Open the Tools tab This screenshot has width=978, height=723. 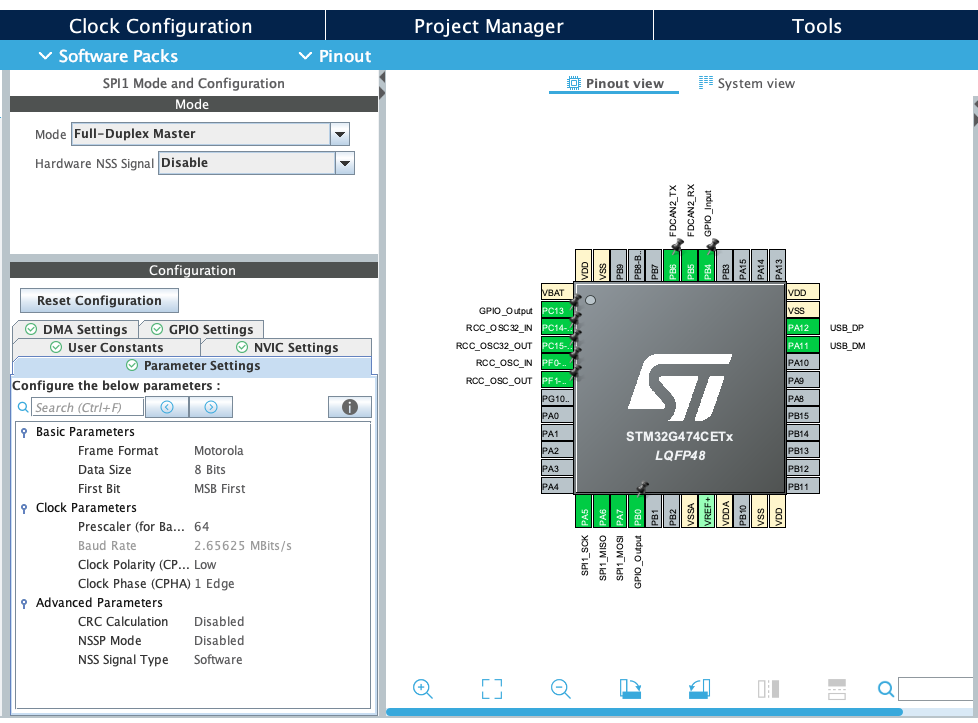point(816,26)
